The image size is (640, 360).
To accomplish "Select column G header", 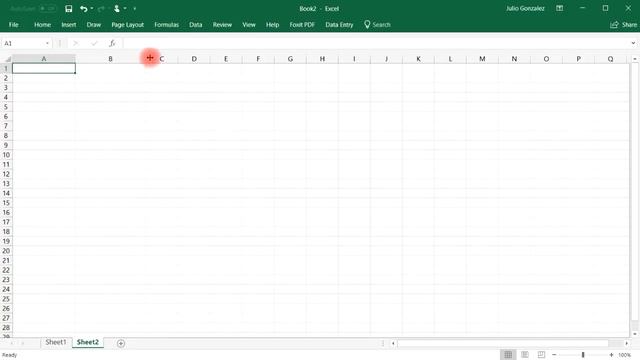I will point(290,59).
